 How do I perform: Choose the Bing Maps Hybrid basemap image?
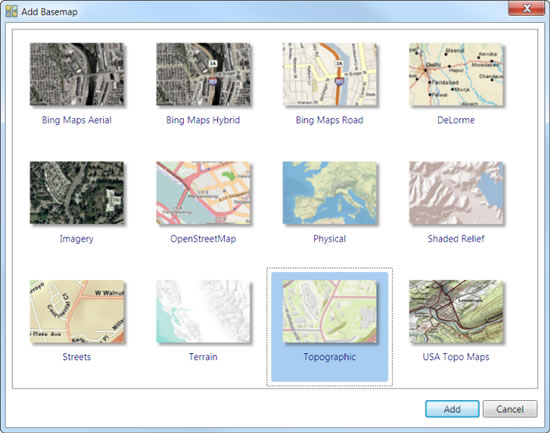(203, 74)
